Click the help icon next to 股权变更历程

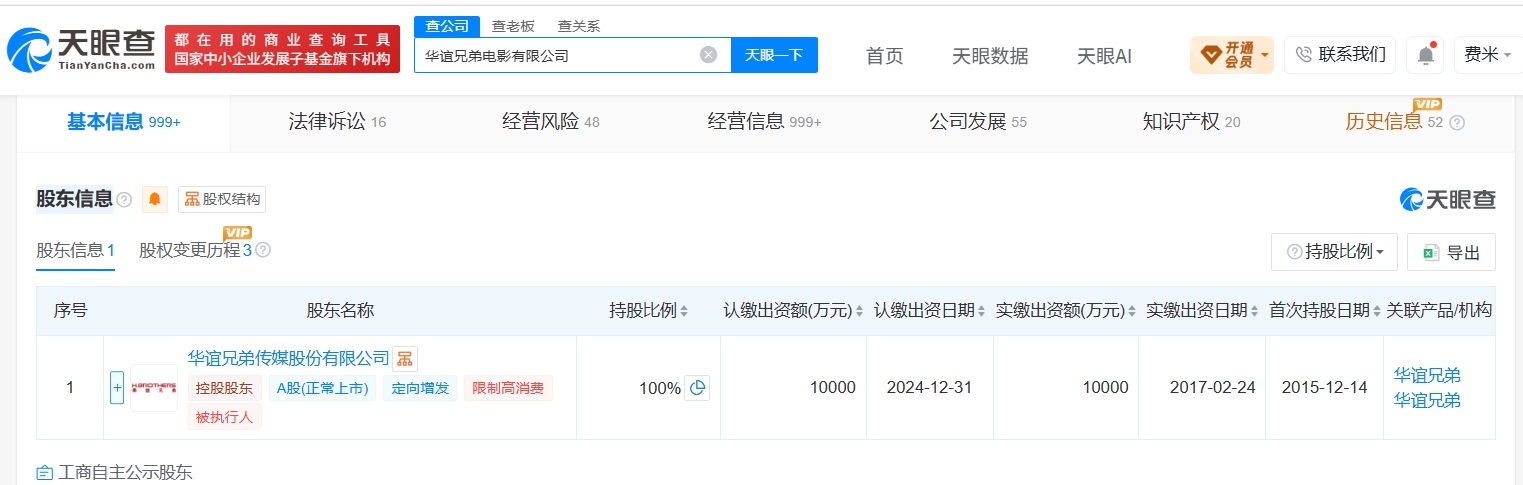(x=263, y=250)
